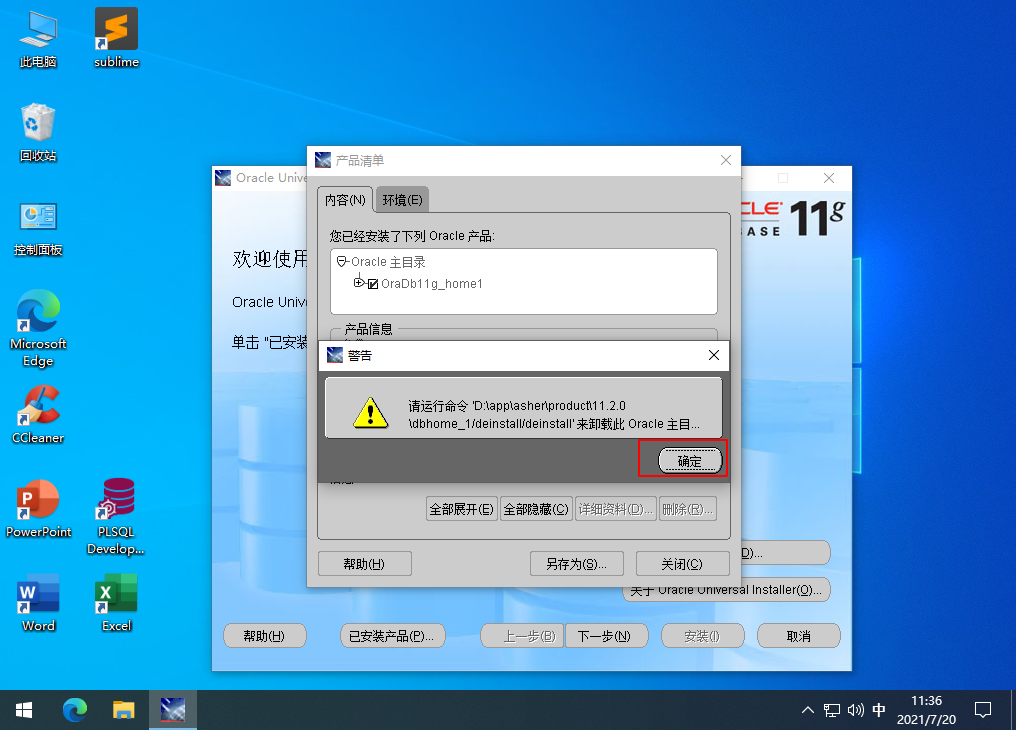
Task: Click the volume speaker tray icon
Action: click(855, 710)
